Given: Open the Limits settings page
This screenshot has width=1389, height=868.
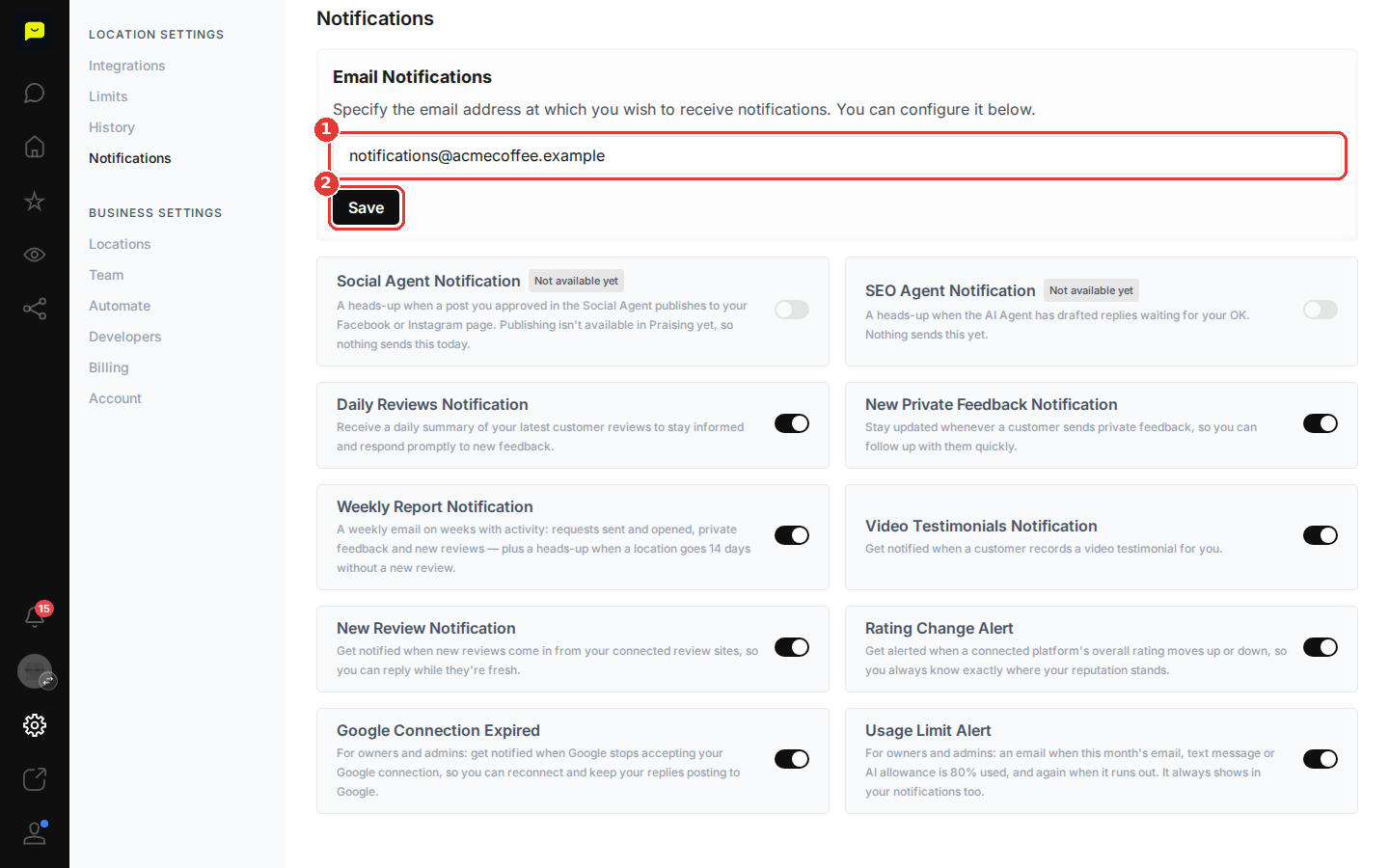Looking at the screenshot, I should tap(108, 96).
